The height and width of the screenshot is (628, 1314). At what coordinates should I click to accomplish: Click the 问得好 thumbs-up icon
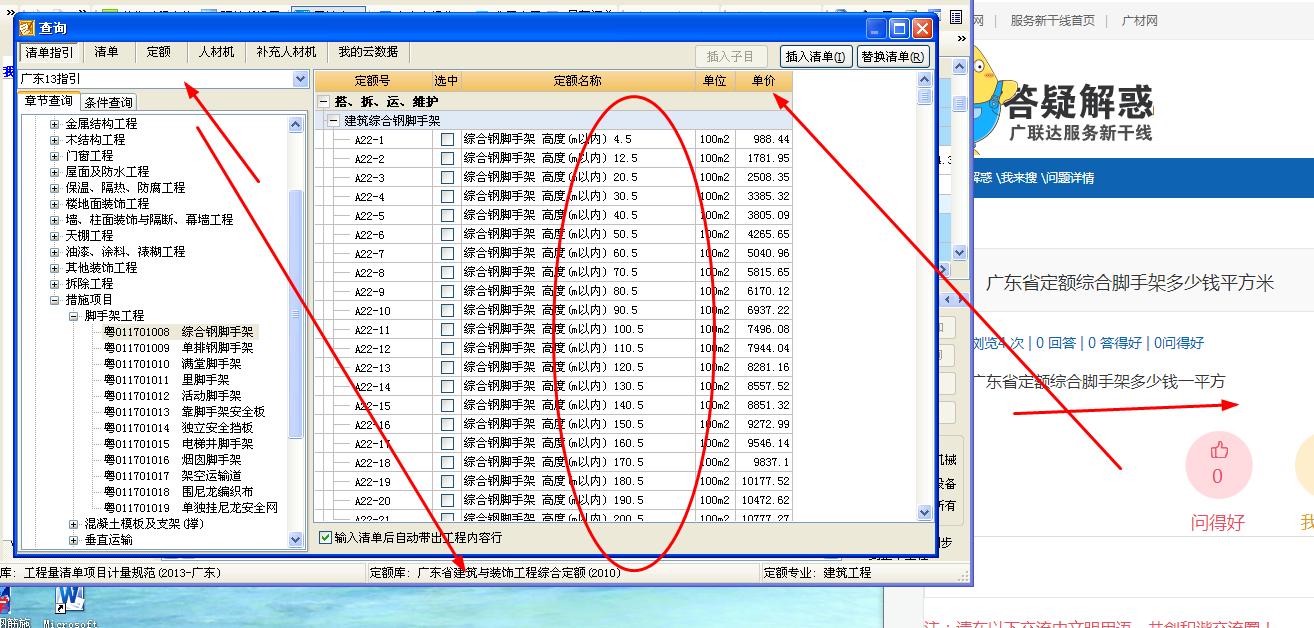pos(1219,450)
